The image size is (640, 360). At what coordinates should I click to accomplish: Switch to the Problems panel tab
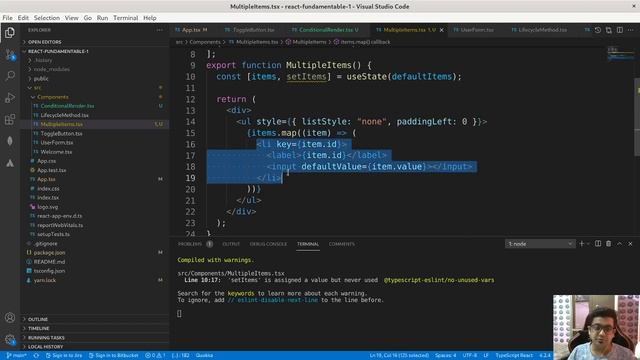195,244
